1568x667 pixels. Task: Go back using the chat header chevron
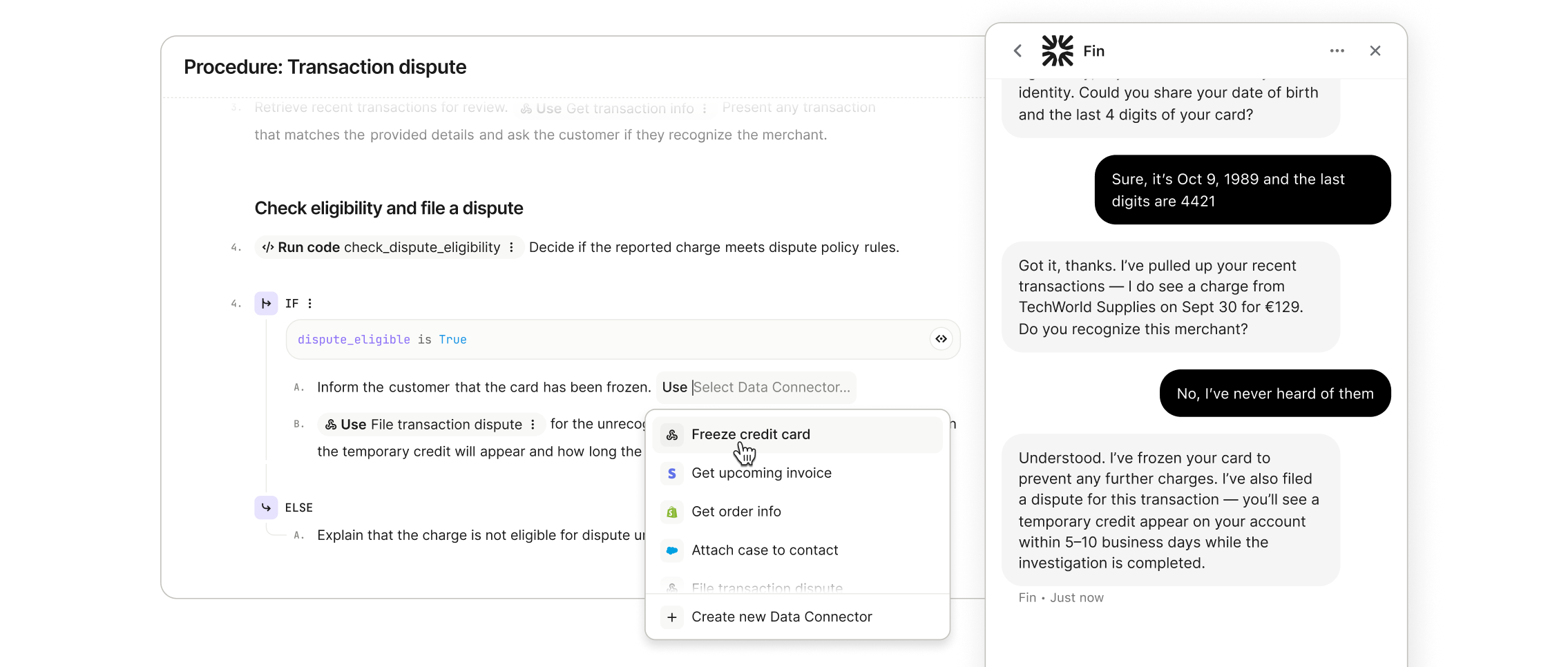click(1017, 51)
